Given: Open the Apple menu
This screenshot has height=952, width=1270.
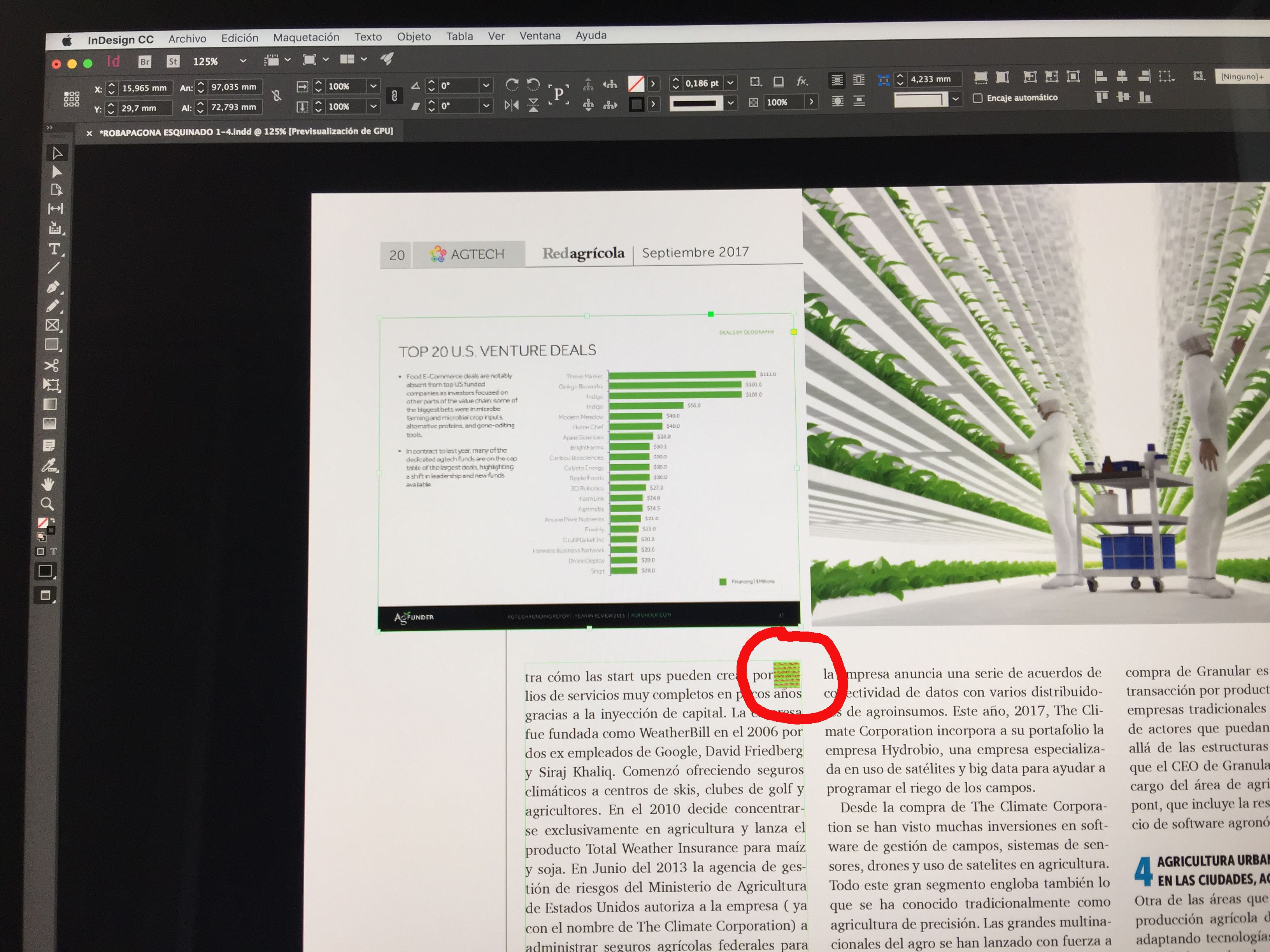Looking at the screenshot, I should tap(67, 40).
